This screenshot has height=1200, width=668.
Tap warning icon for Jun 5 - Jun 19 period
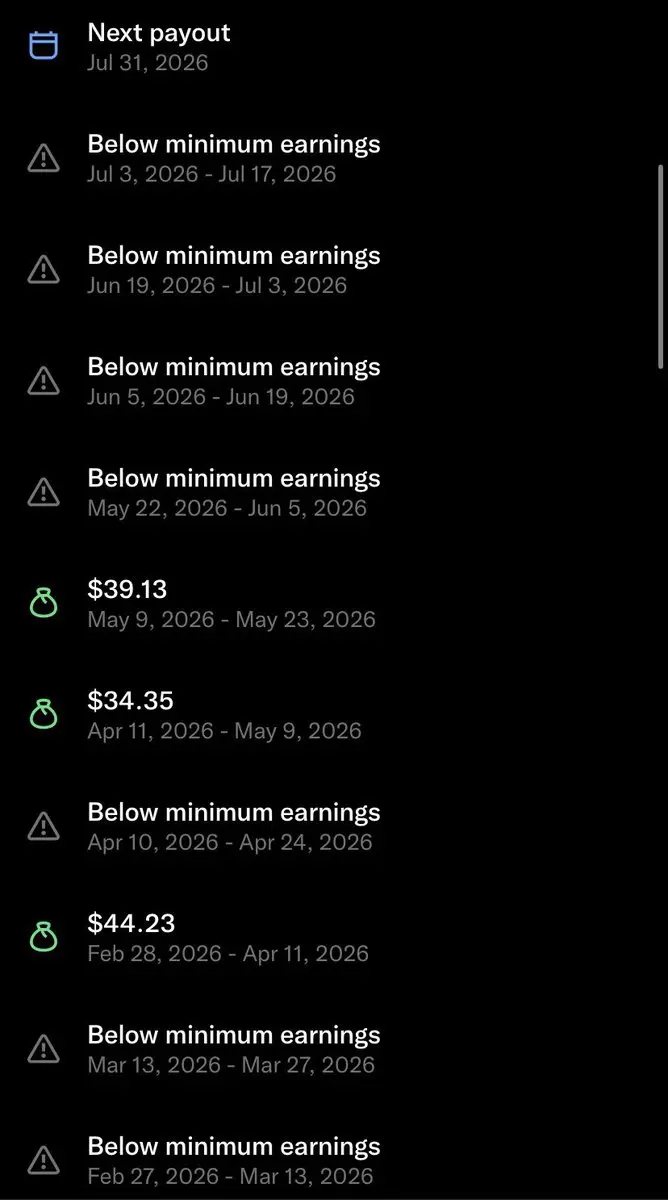click(x=43, y=381)
